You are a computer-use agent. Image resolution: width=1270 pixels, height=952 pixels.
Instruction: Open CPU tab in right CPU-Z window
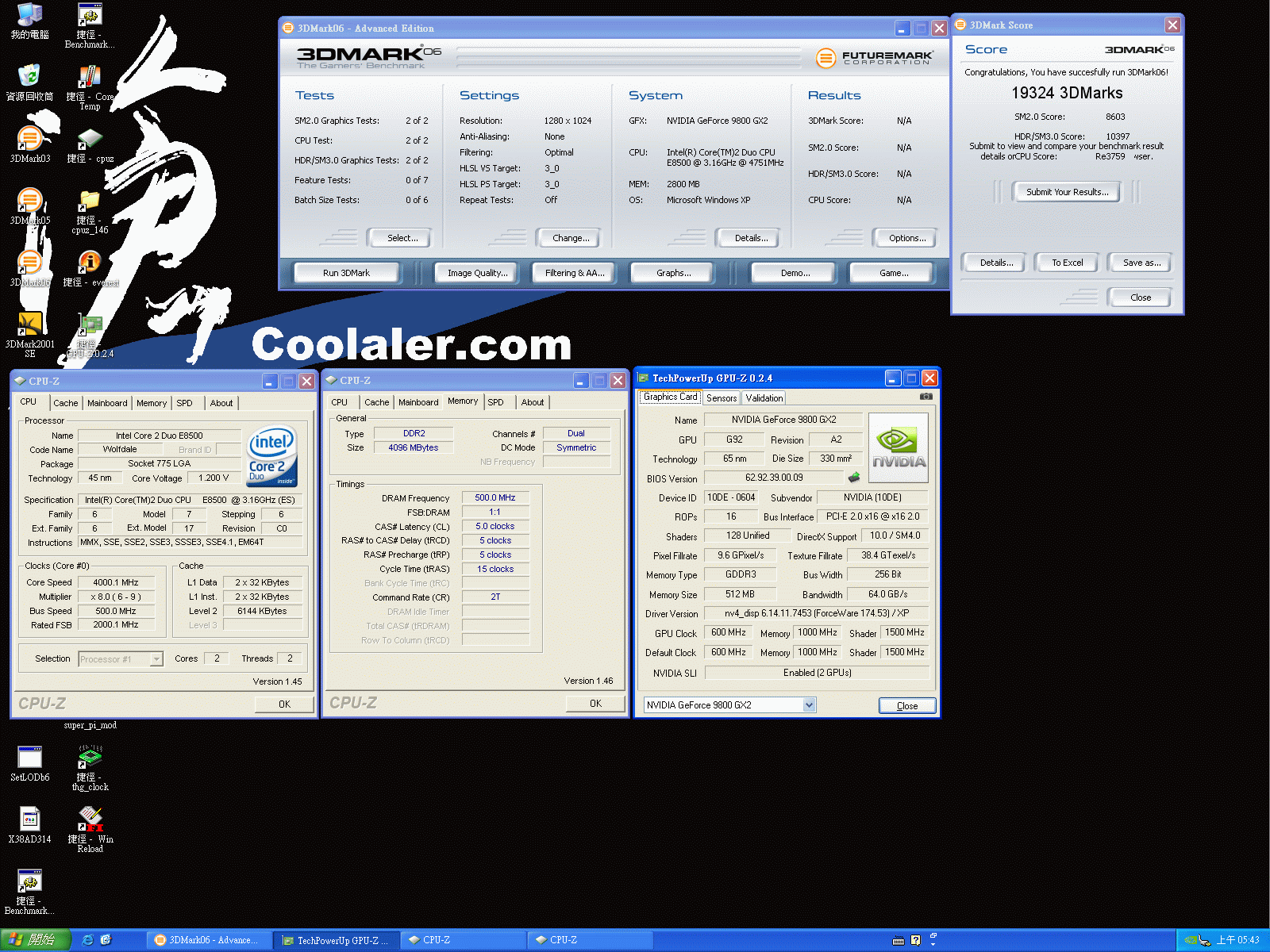point(340,402)
